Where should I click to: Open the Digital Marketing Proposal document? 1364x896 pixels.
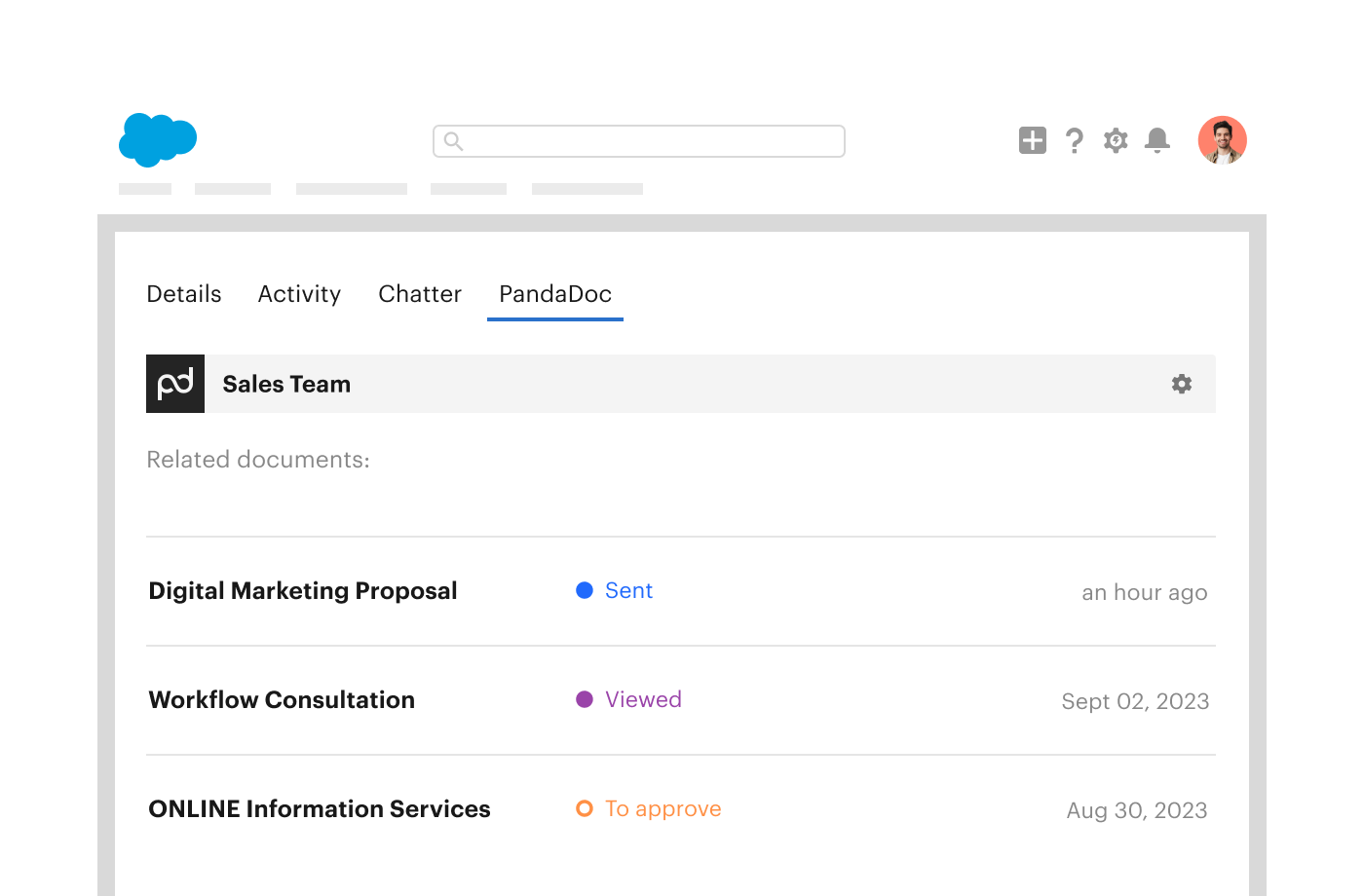pyautogui.click(x=303, y=591)
